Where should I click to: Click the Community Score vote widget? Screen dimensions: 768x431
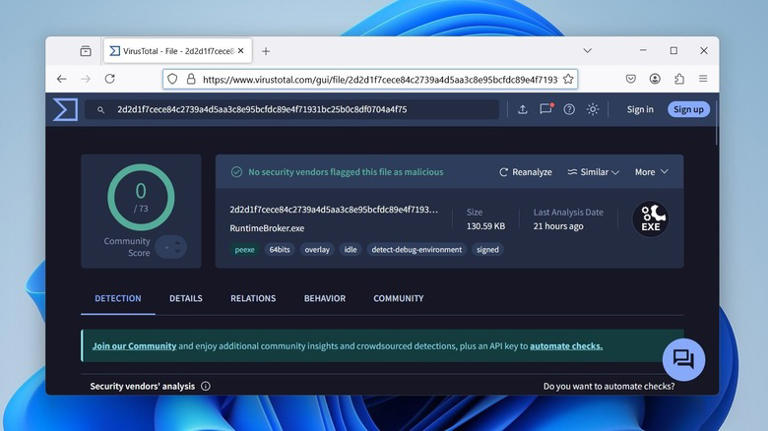(x=171, y=246)
